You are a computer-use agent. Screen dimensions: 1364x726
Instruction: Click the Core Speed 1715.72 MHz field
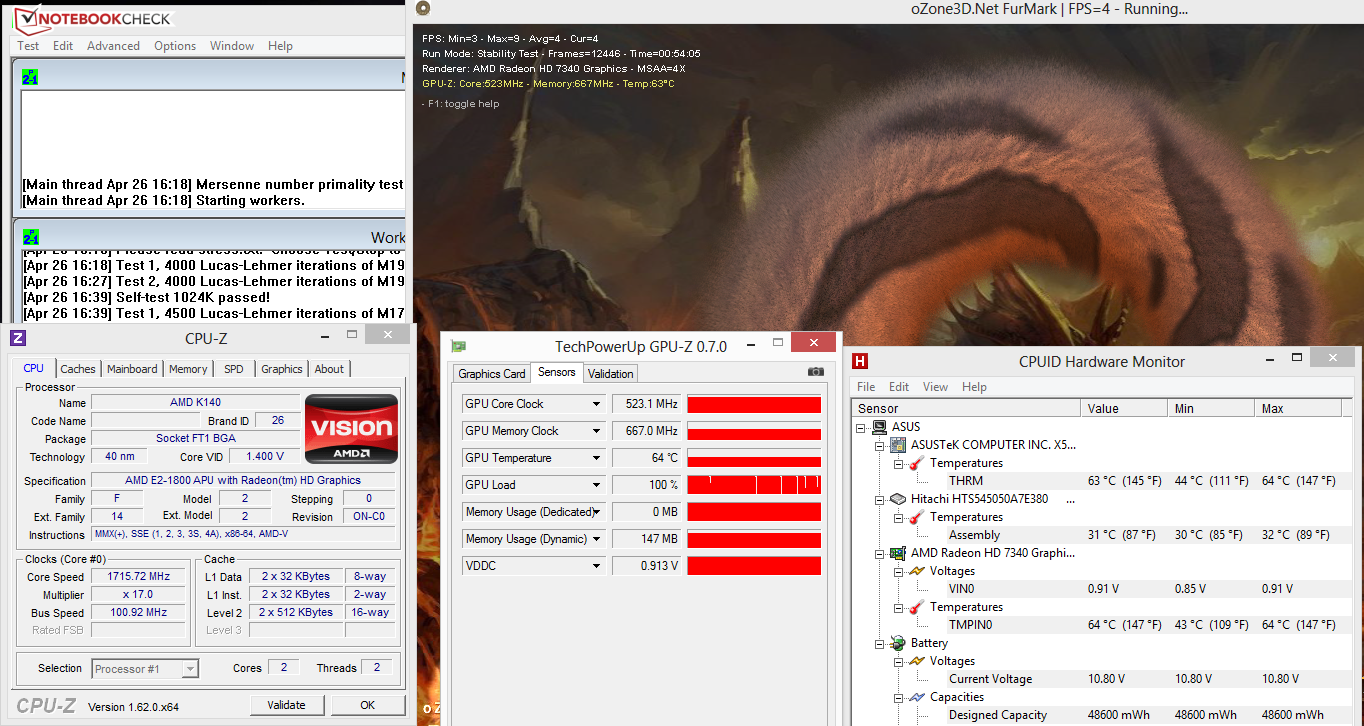(x=138, y=577)
